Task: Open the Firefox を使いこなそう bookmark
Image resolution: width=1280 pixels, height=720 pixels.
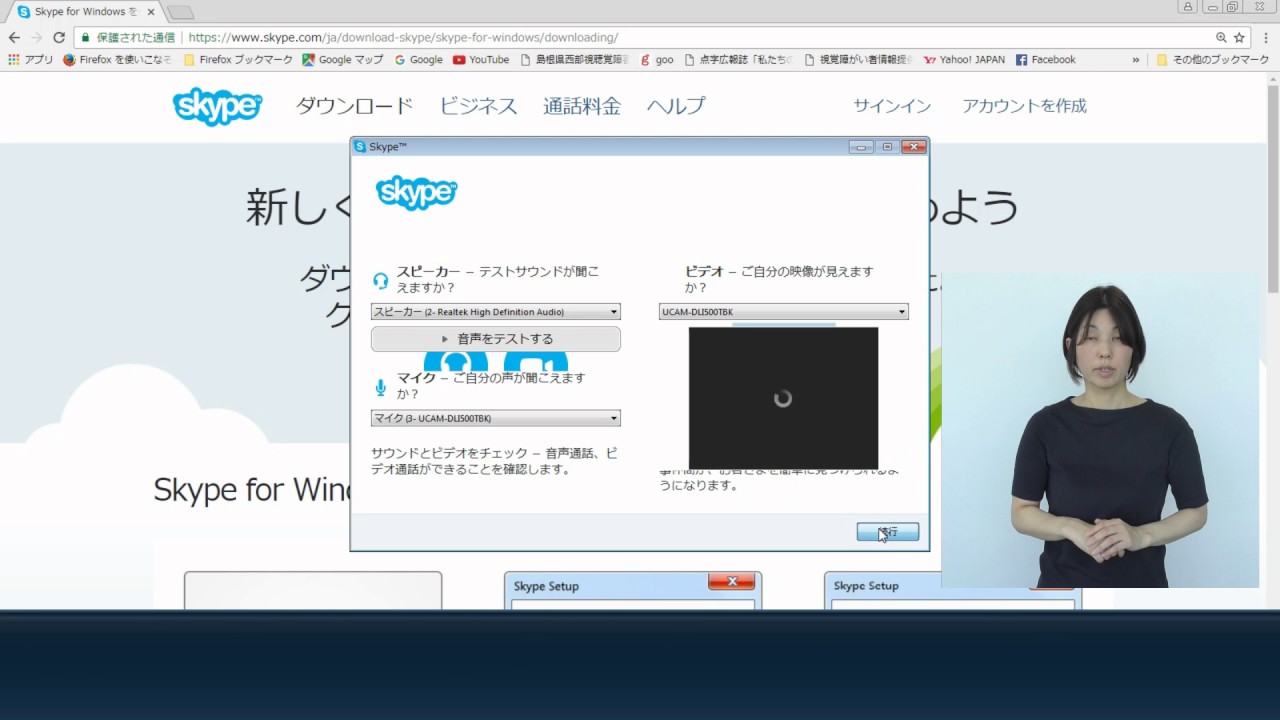Action: click(x=117, y=60)
